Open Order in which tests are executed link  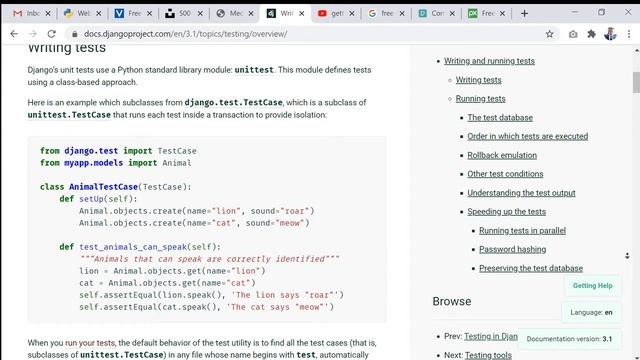pos(528,136)
